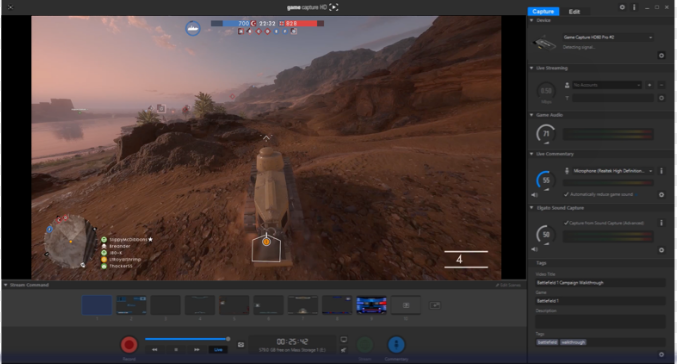This screenshot has height=364, width=677.
Task: Open the Microphone source dropdown
Action: 613,171
